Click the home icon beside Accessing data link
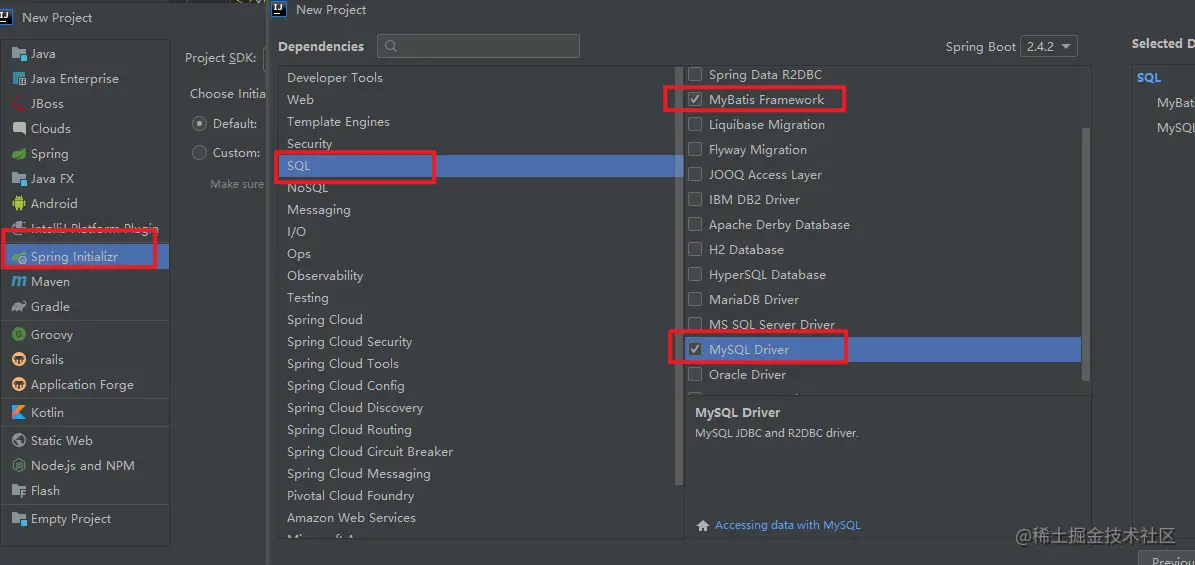The width and height of the screenshot is (1195, 565). [x=703, y=525]
